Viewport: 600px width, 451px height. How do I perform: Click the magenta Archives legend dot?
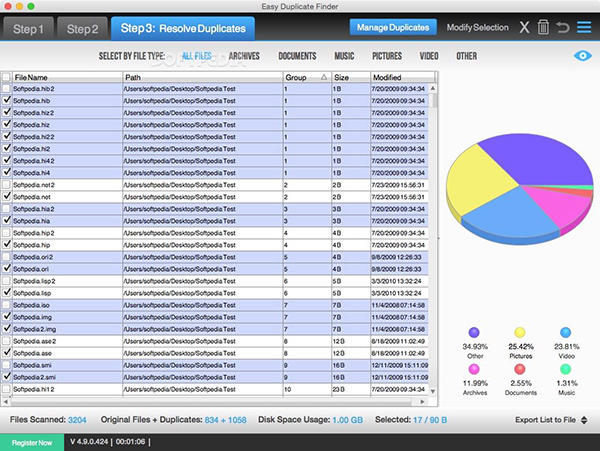click(474, 369)
